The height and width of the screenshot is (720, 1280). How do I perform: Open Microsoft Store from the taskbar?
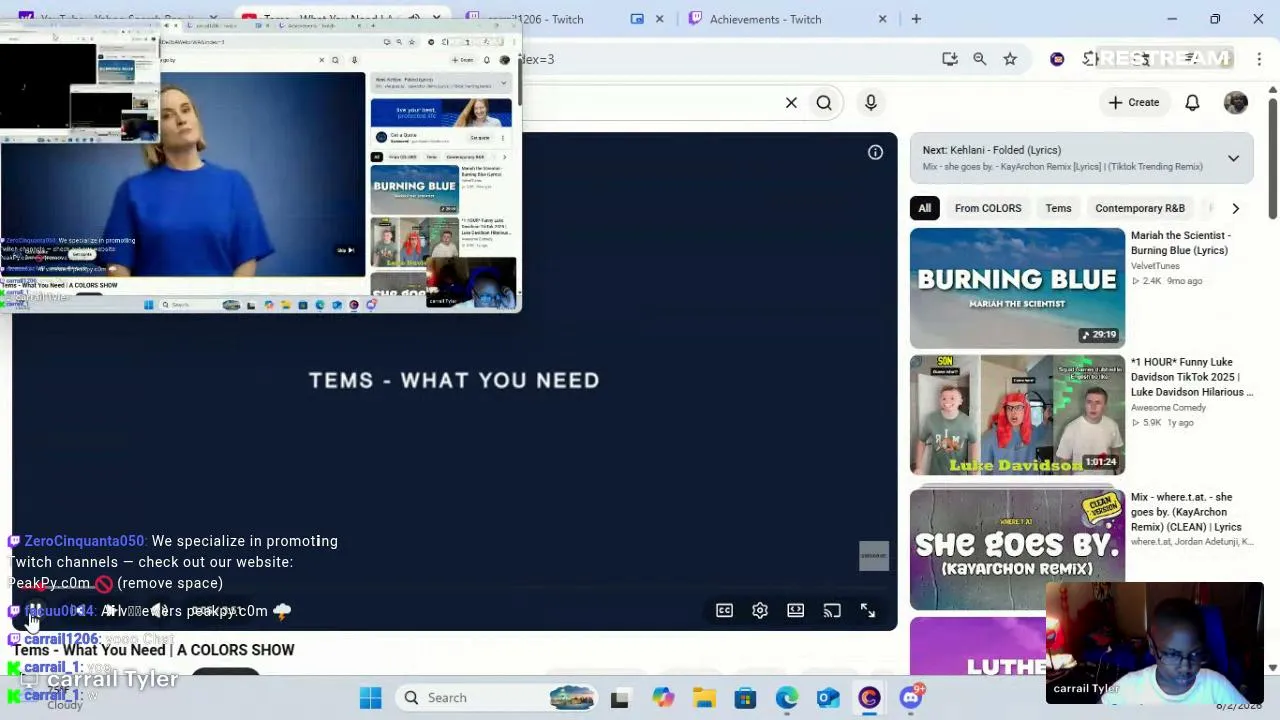[x=745, y=698]
